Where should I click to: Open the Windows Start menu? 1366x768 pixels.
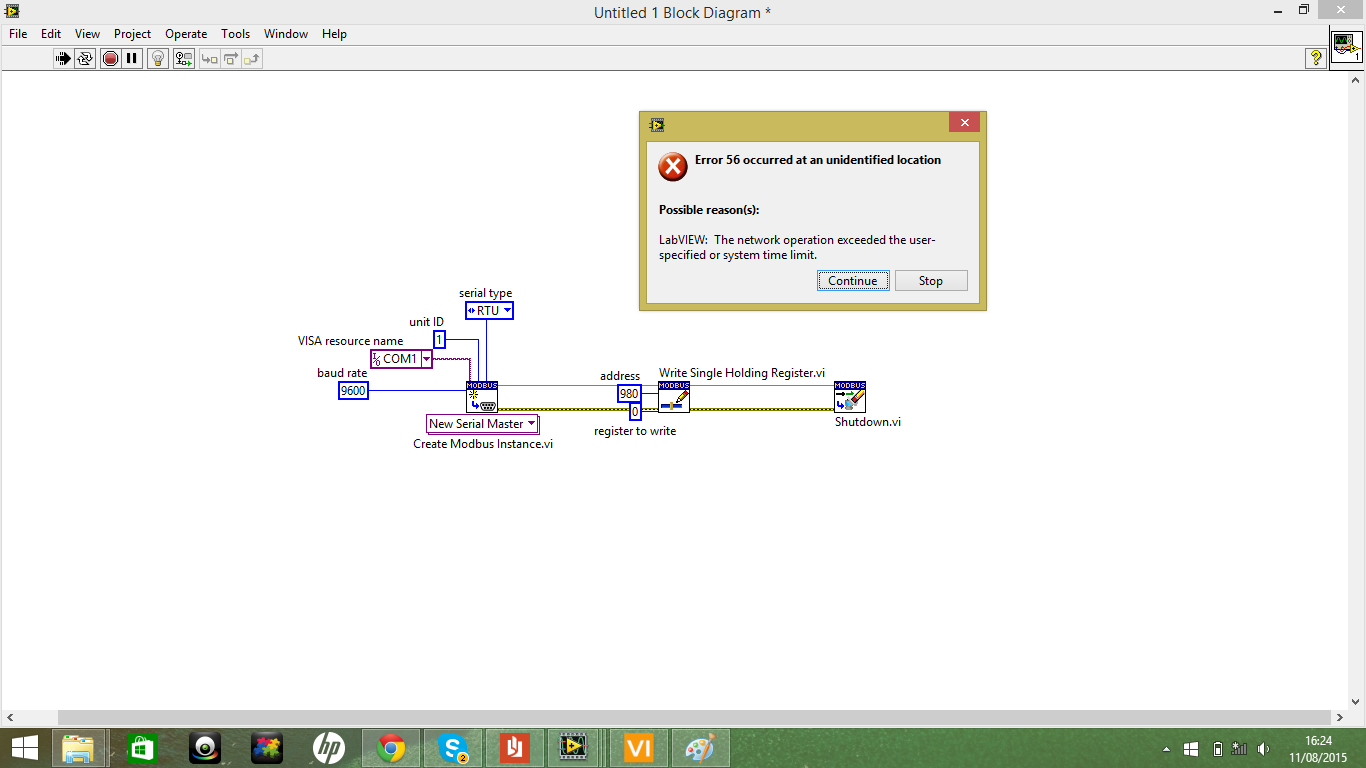click(25, 748)
